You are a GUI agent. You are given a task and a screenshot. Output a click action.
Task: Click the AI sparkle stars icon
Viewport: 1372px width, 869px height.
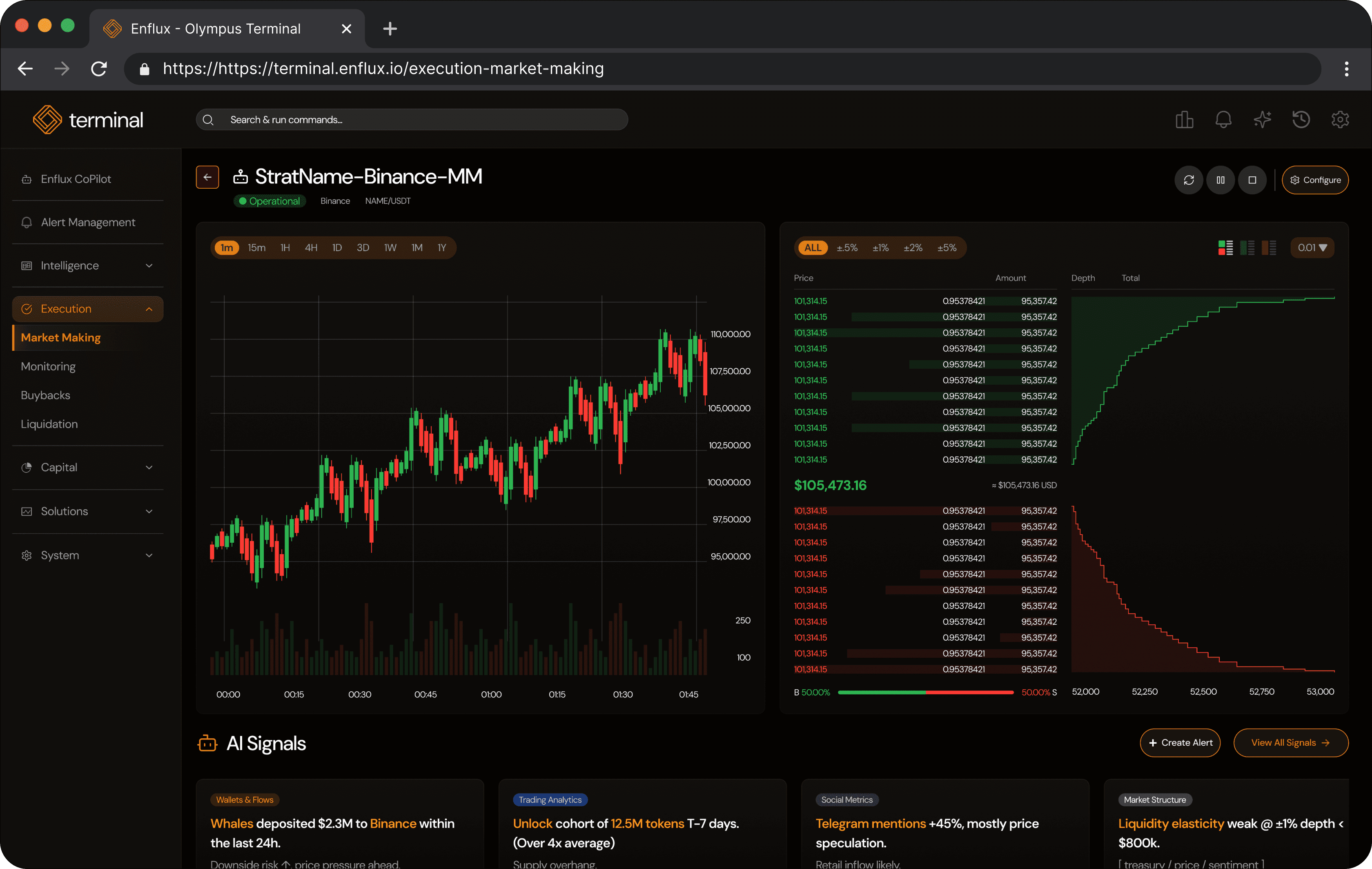coord(1263,120)
